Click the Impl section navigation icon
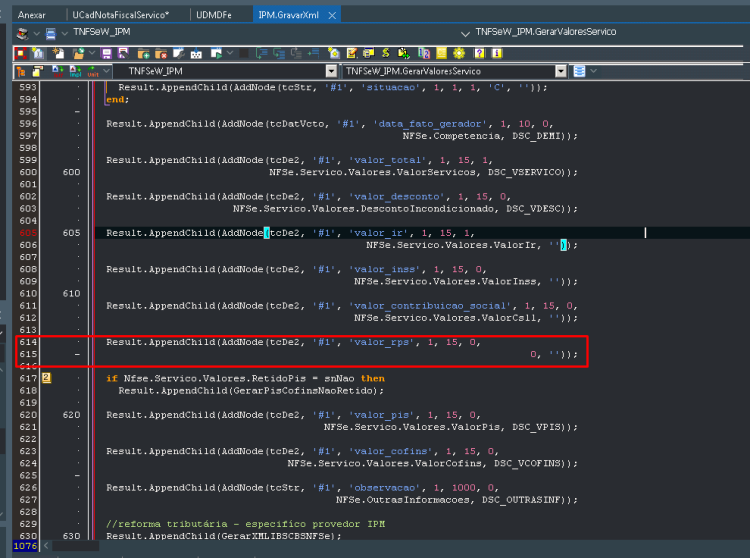This screenshot has width=750, height=558. coord(76,72)
